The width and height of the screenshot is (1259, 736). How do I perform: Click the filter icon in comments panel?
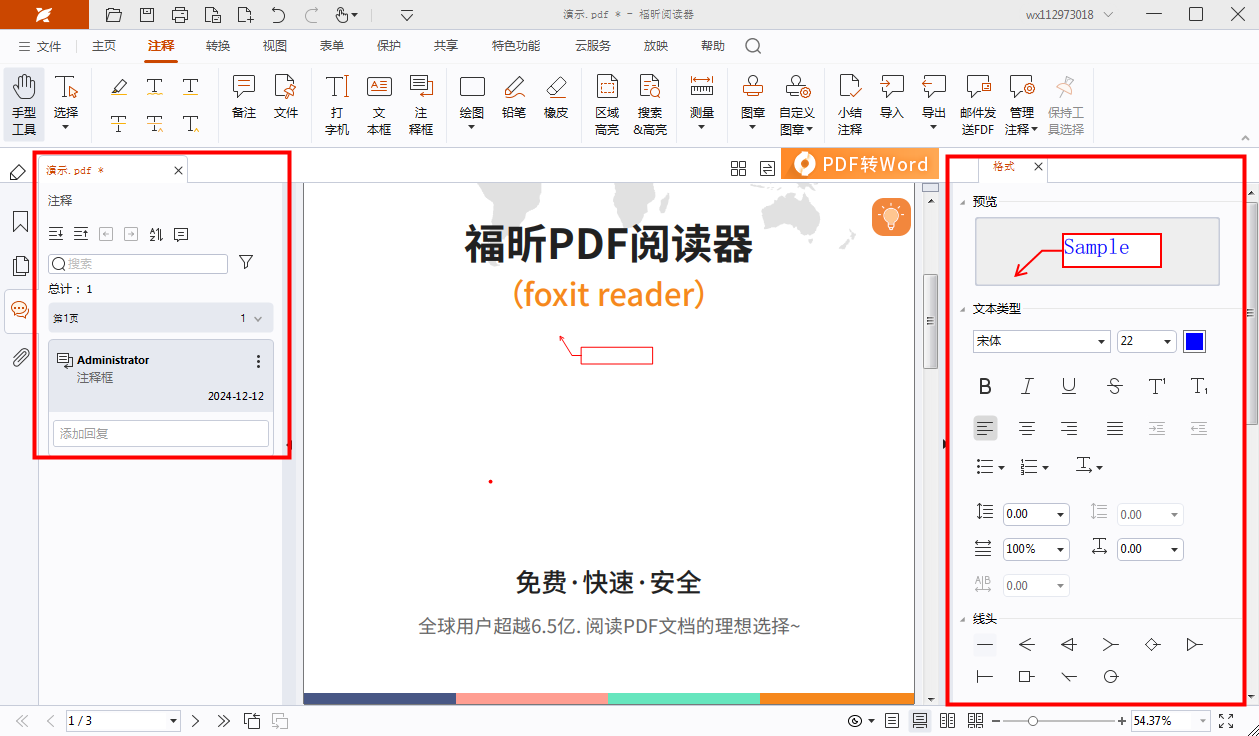click(246, 263)
